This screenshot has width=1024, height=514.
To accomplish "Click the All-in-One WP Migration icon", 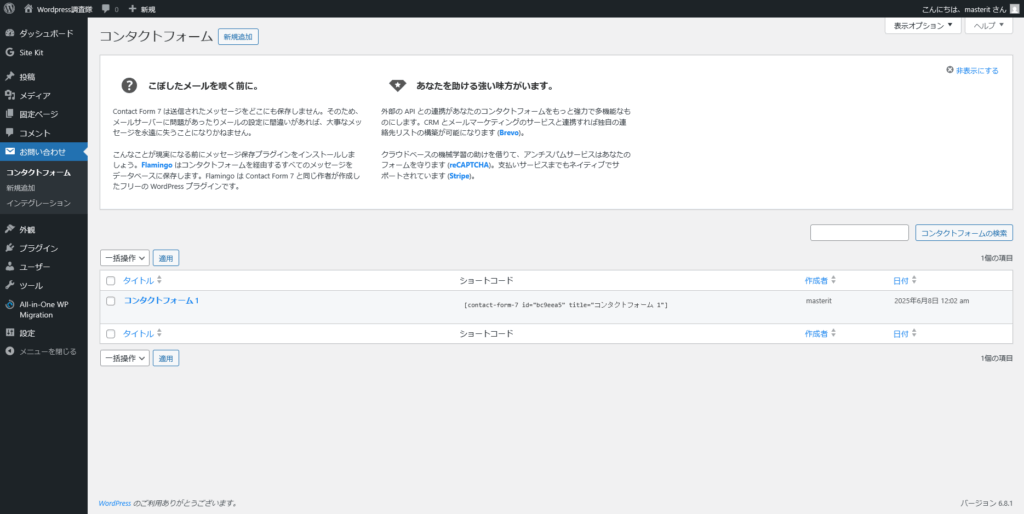I will click(10, 304).
